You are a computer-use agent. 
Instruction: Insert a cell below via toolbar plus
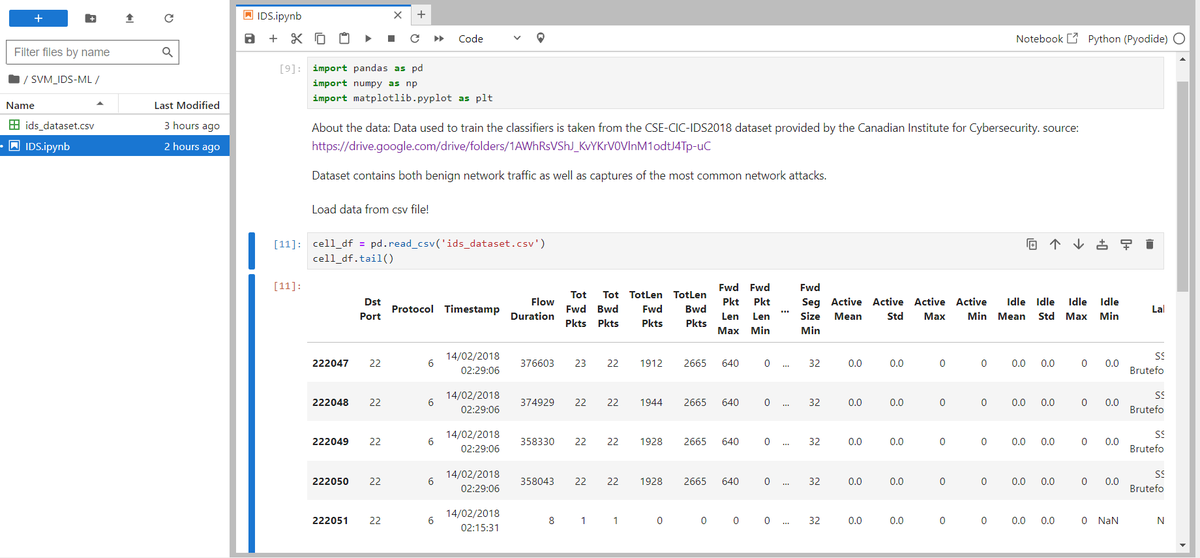(273, 39)
